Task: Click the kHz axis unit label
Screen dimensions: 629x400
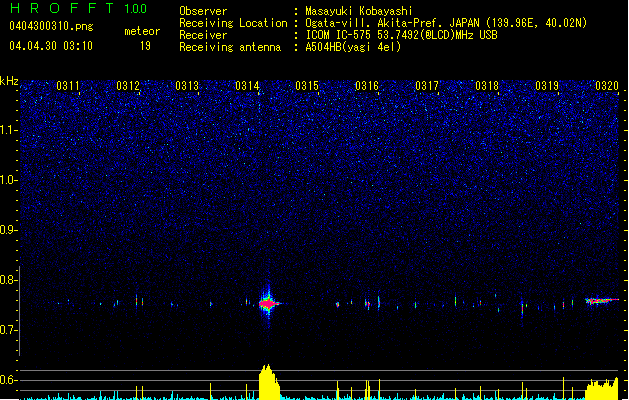Action: coord(9,81)
